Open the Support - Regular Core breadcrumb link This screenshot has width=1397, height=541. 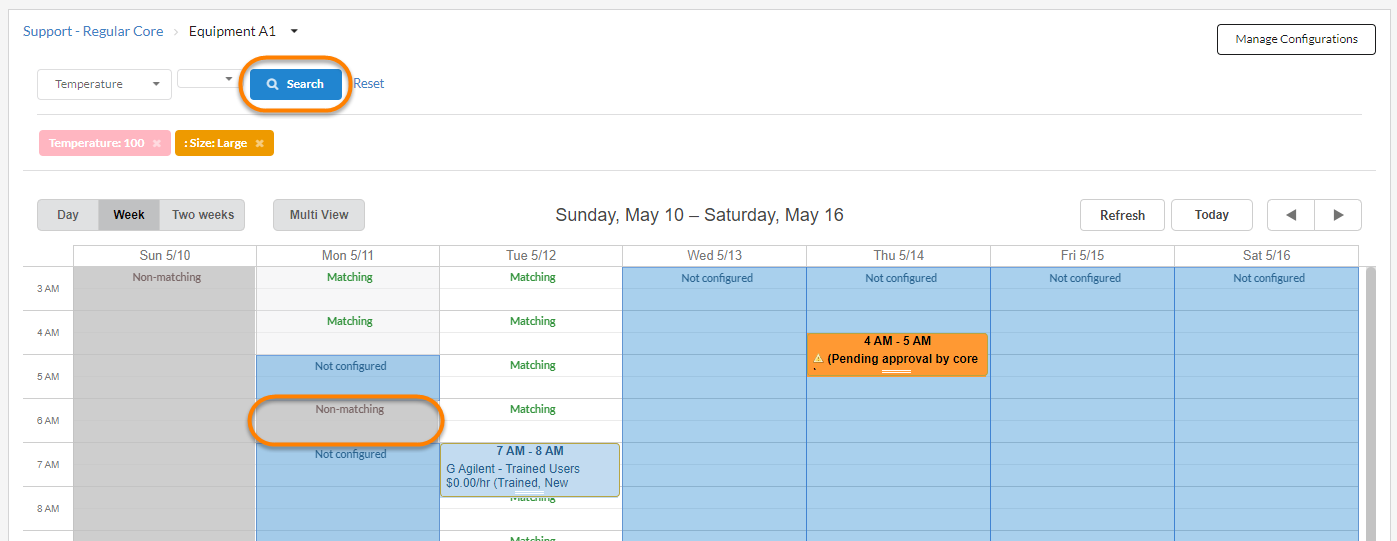[x=93, y=32]
